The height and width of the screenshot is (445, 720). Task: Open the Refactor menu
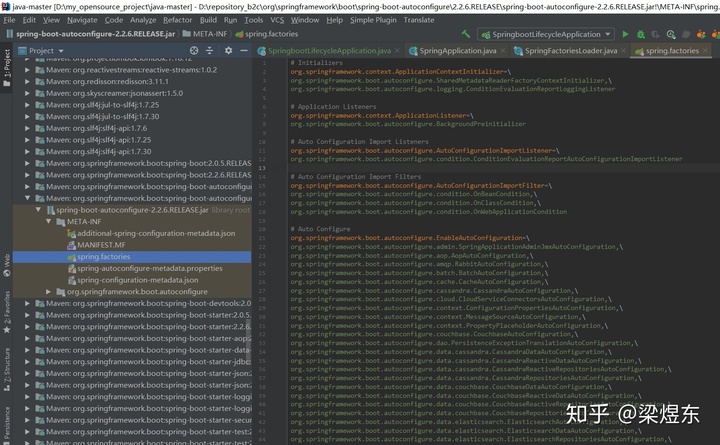pos(178,20)
